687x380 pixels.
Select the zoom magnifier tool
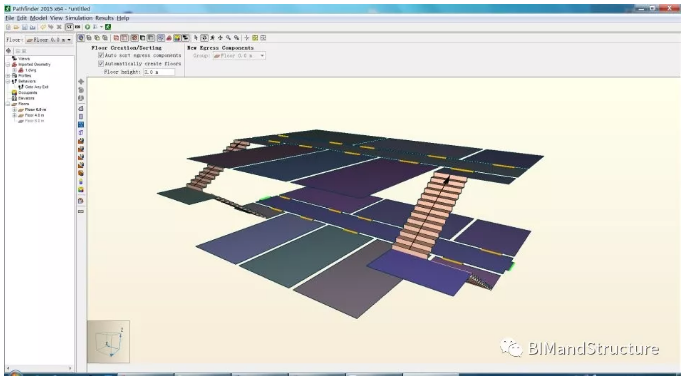(x=228, y=38)
